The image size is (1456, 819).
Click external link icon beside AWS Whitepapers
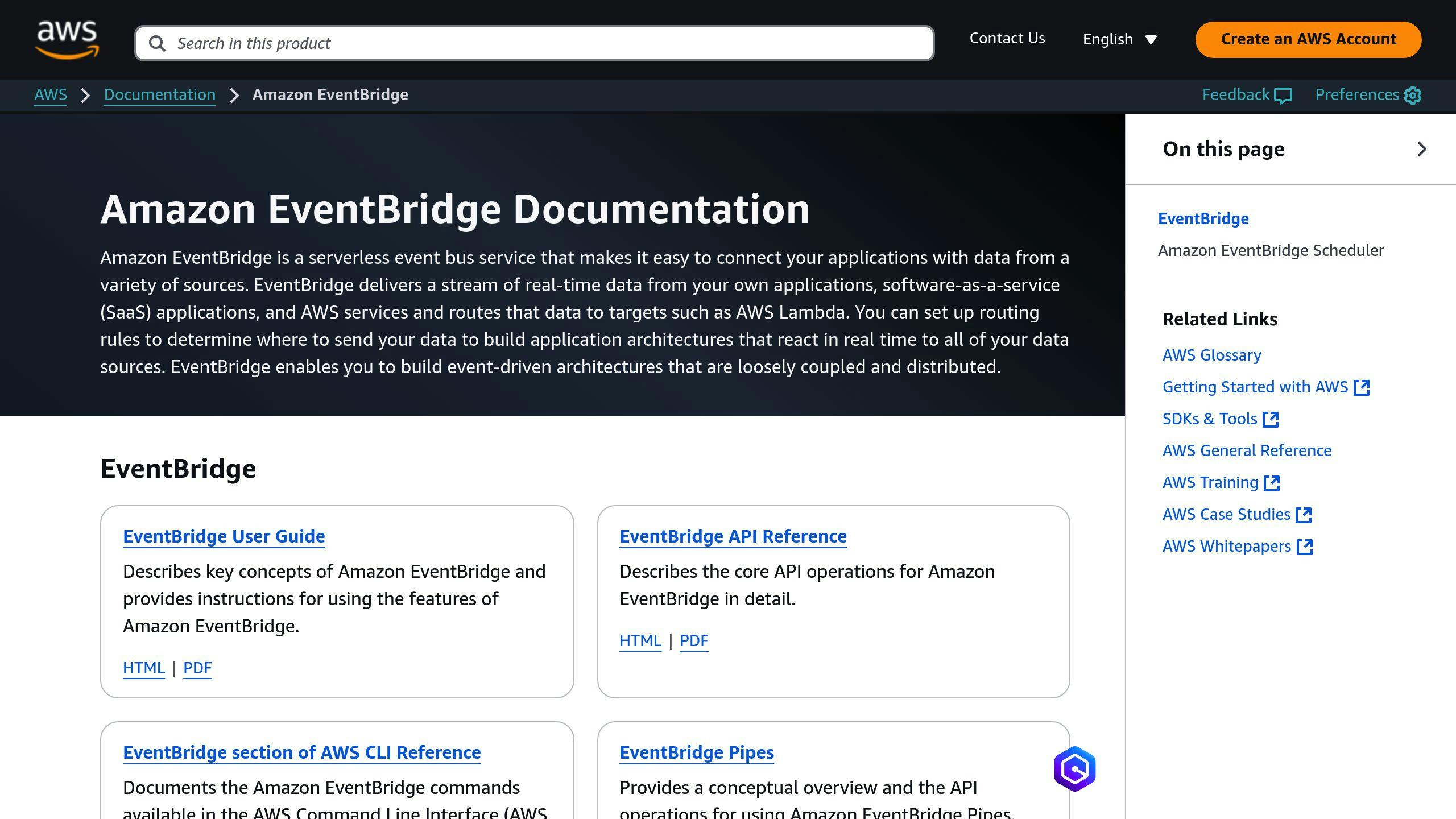1305,547
